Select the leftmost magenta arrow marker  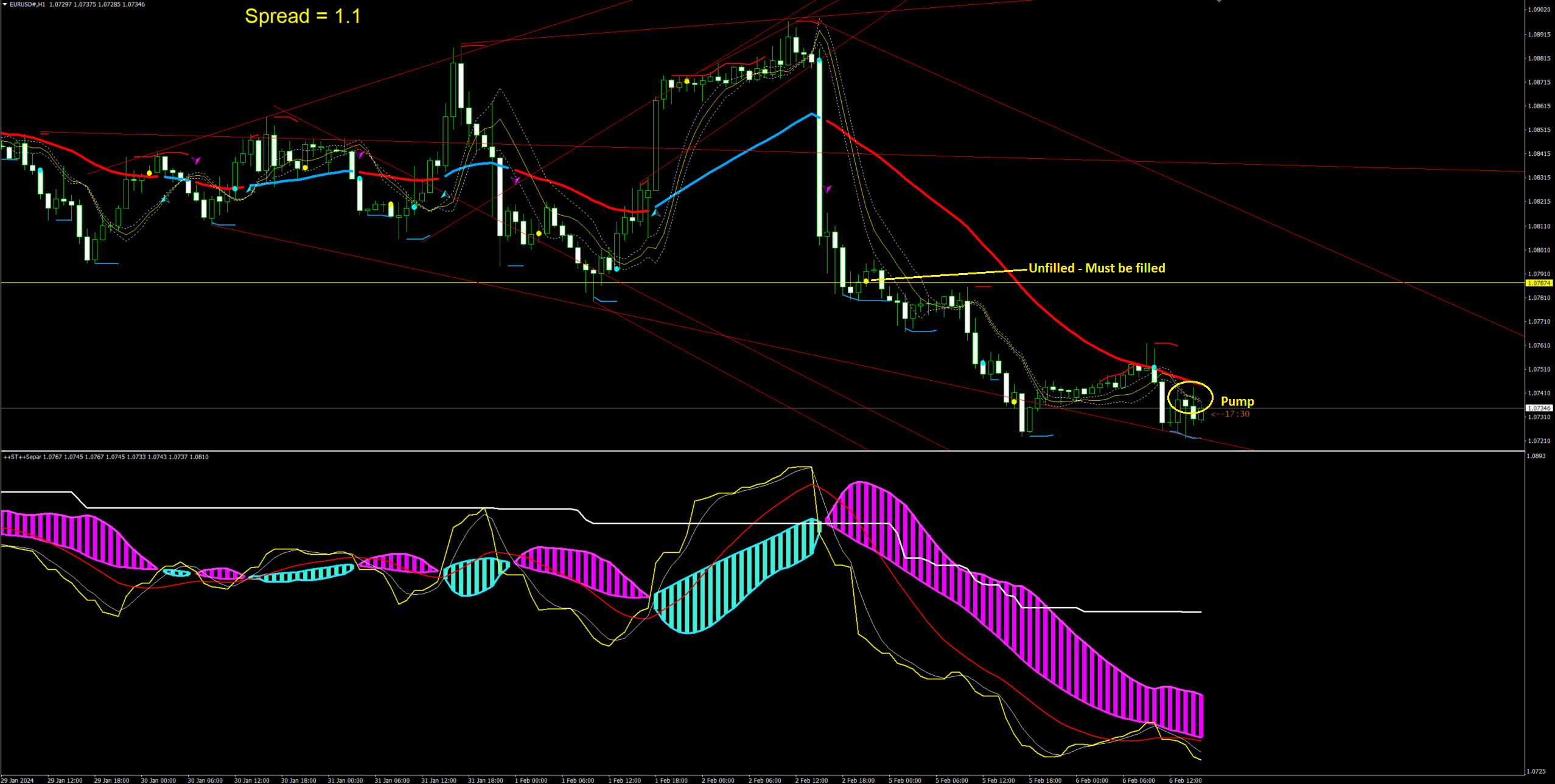pyautogui.click(x=196, y=161)
